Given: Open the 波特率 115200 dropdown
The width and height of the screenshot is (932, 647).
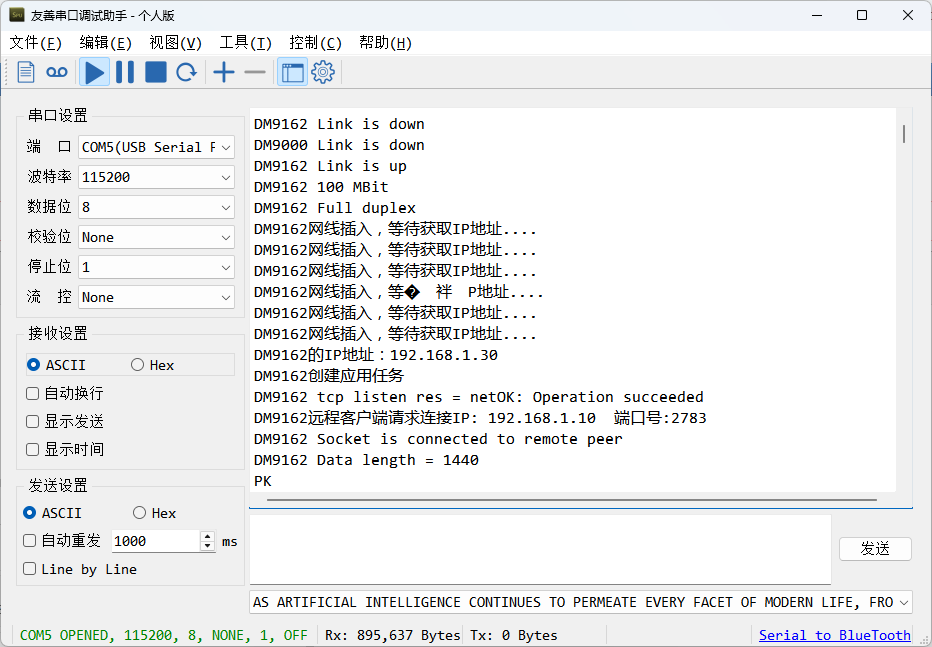Looking at the screenshot, I should coord(156,177).
